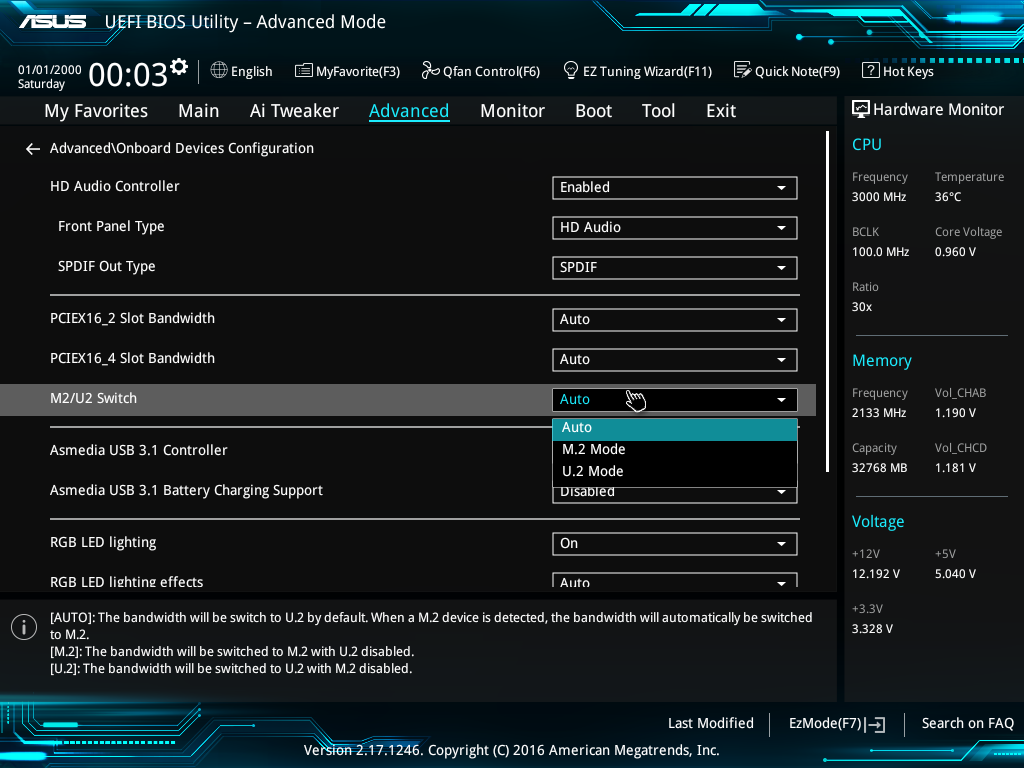1024x768 pixels.
Task: Click Asmedia USB 3.1 Controller label
Action: 138,451
